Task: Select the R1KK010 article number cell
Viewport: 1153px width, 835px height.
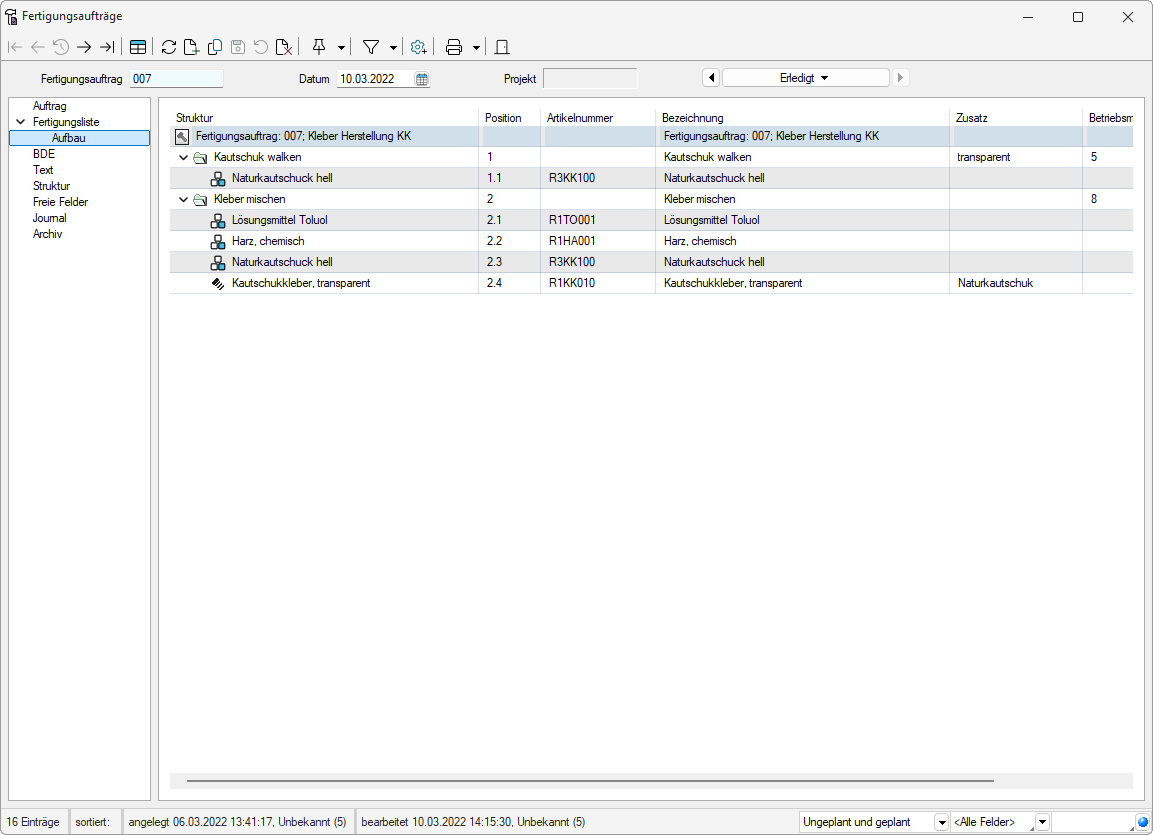Action: pyautogui.click(x=598, y=284)
